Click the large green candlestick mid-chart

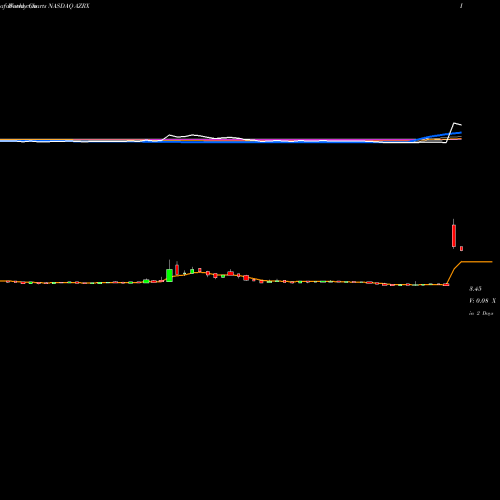click(169, 274)
